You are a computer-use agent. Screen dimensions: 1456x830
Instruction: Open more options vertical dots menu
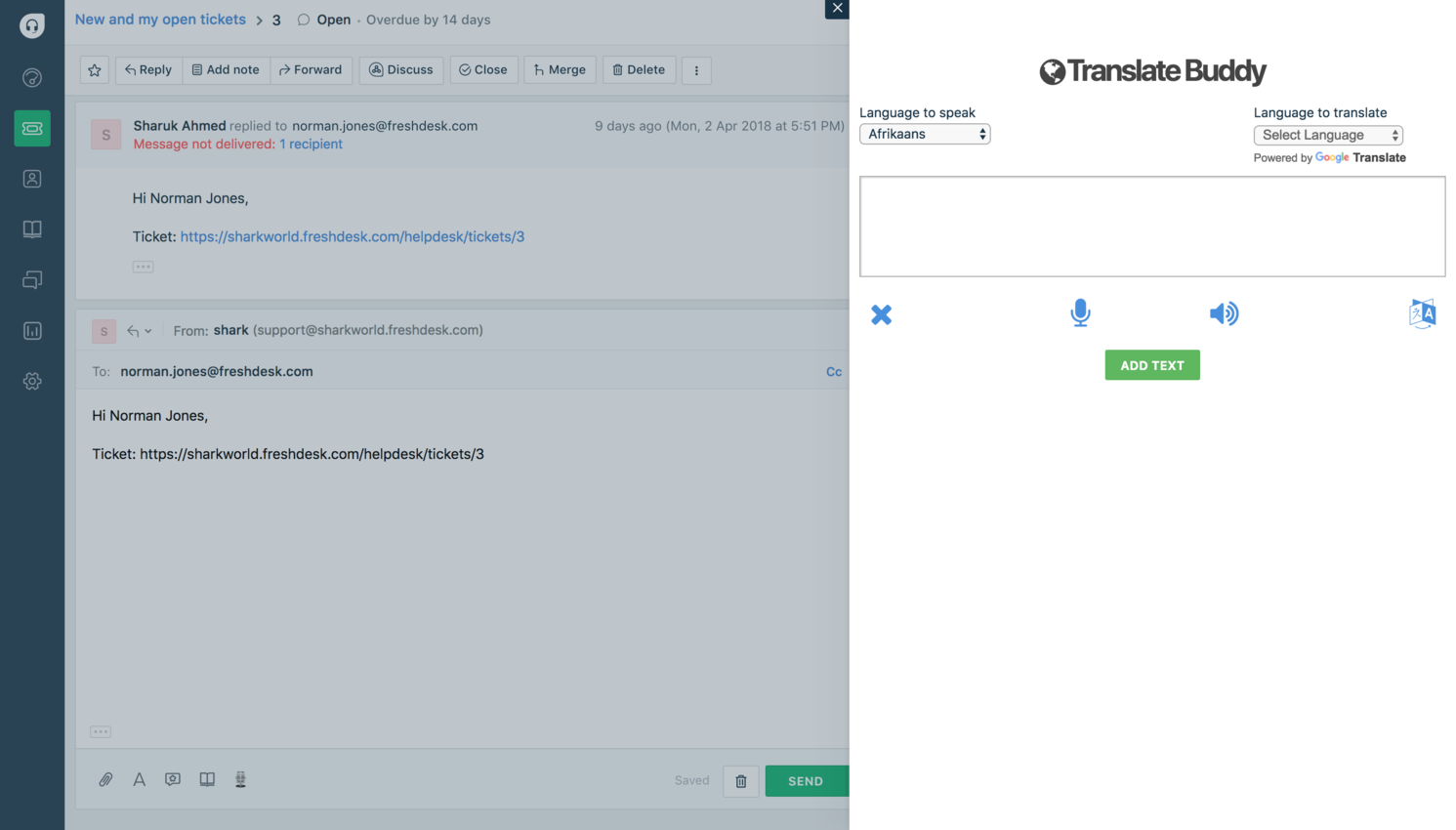coord(696,70)
